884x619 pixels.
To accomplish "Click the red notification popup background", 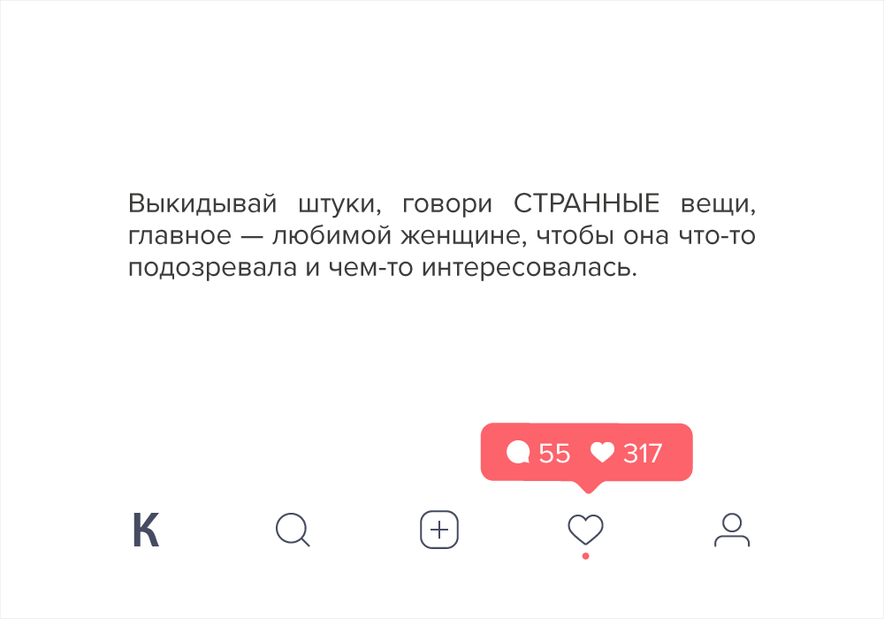I will pos(586,452).
